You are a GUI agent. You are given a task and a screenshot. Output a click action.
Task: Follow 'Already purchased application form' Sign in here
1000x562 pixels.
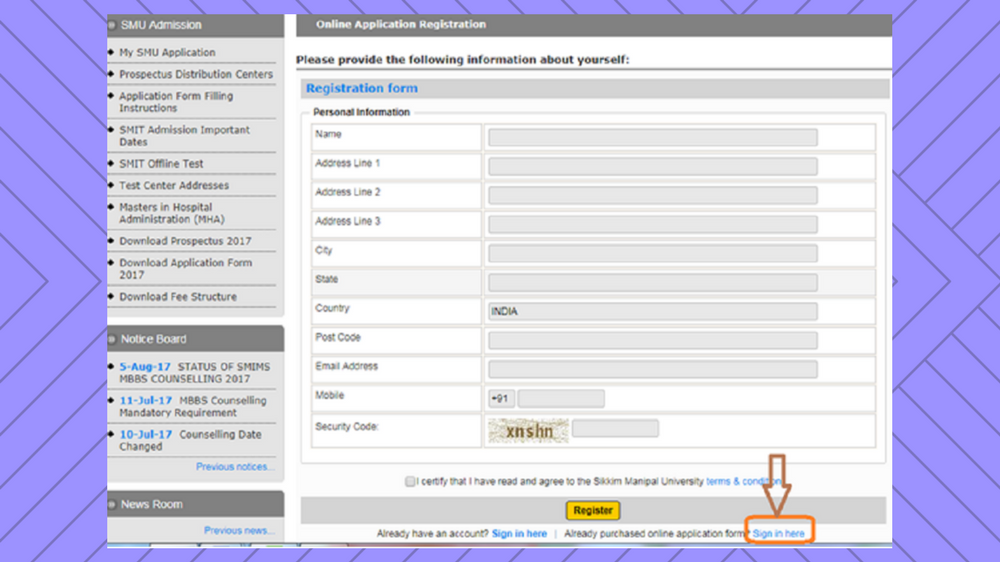(778, 533)
